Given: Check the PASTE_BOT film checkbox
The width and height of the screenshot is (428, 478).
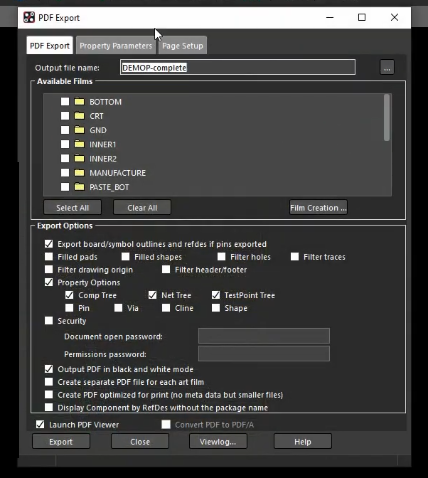Looking at the screenshot, I should 65,187.
